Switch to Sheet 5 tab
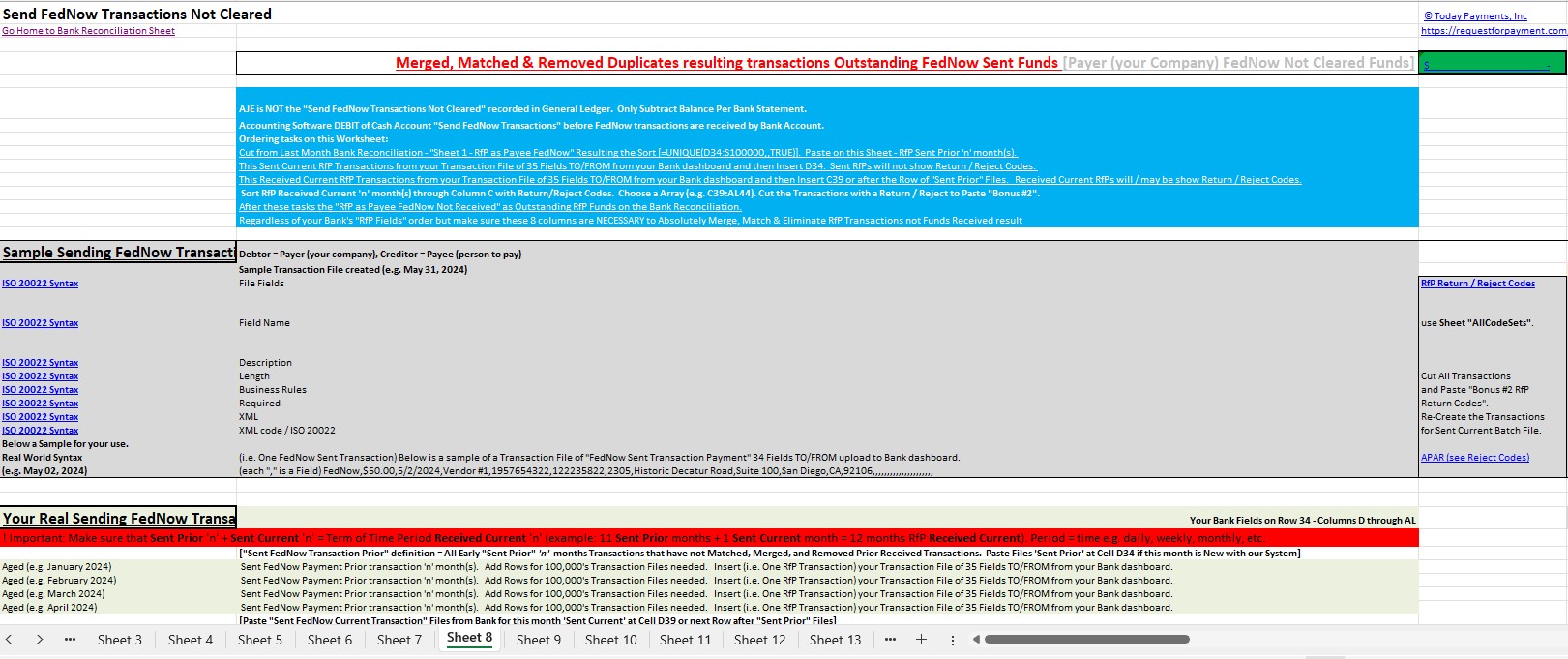1568x659 pixels. (260, 640)
